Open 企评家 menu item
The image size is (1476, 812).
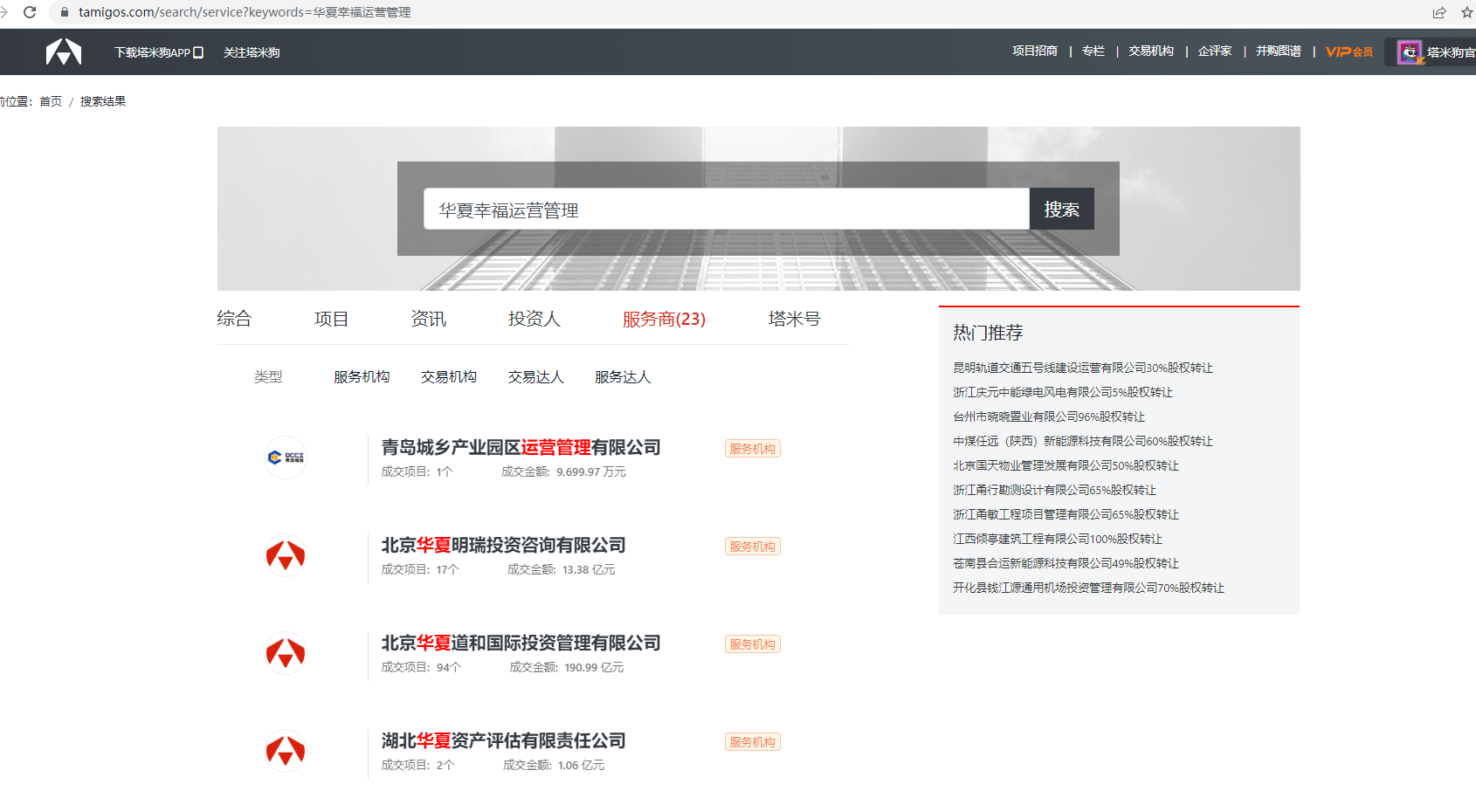(x=1215, y=52)
